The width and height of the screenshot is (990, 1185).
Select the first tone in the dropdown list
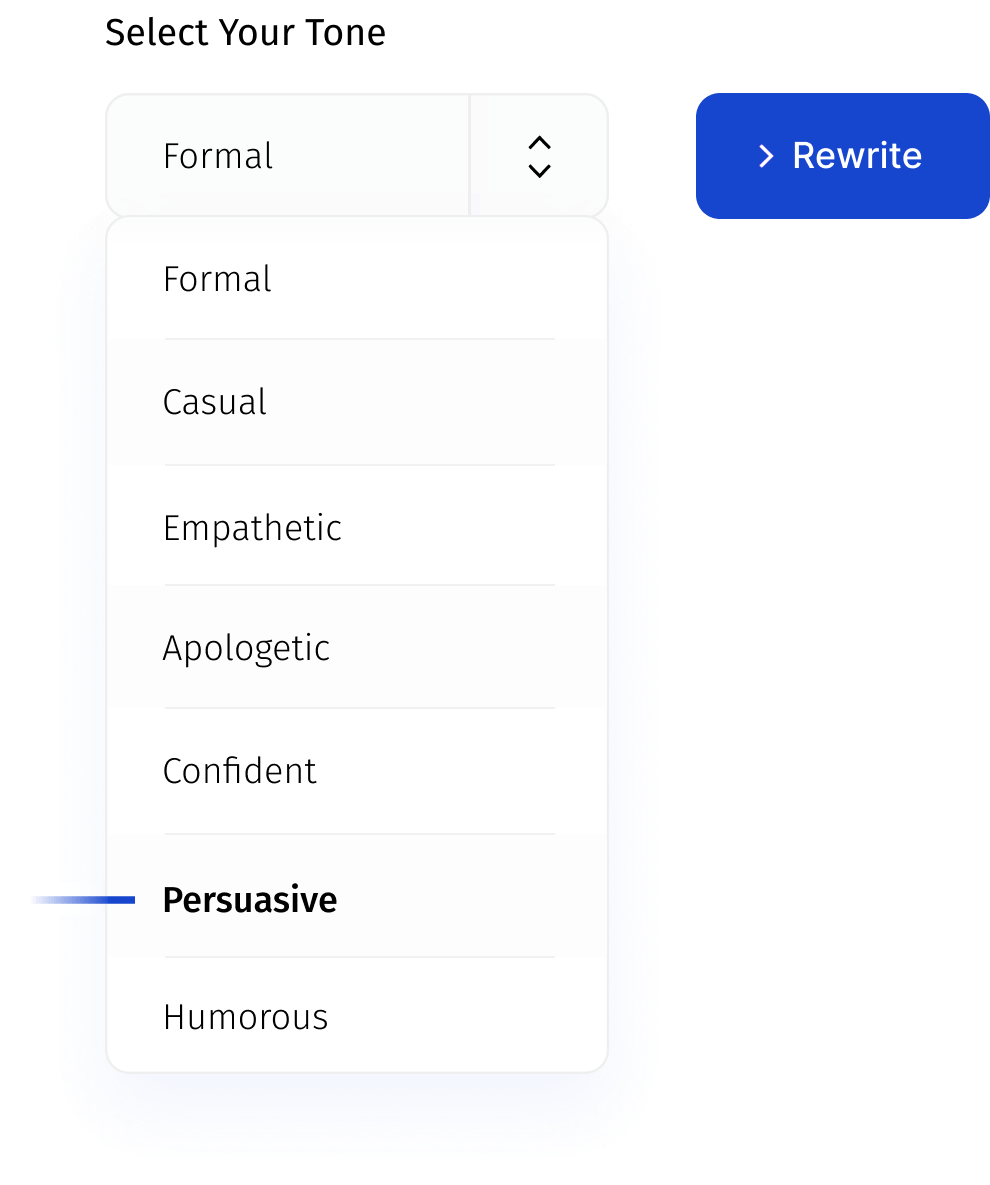pos(217,279)
